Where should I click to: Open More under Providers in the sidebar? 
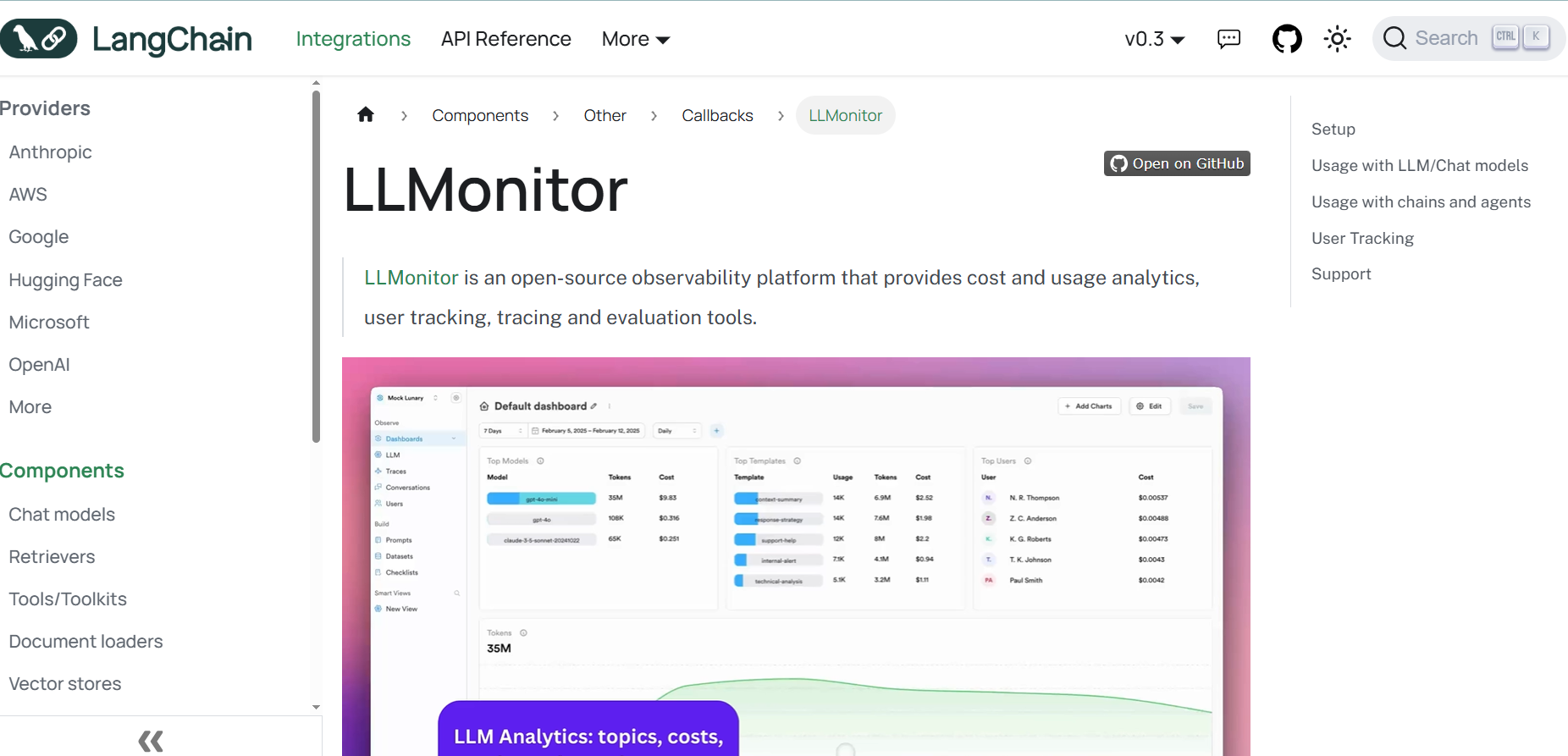click(30, 407)
